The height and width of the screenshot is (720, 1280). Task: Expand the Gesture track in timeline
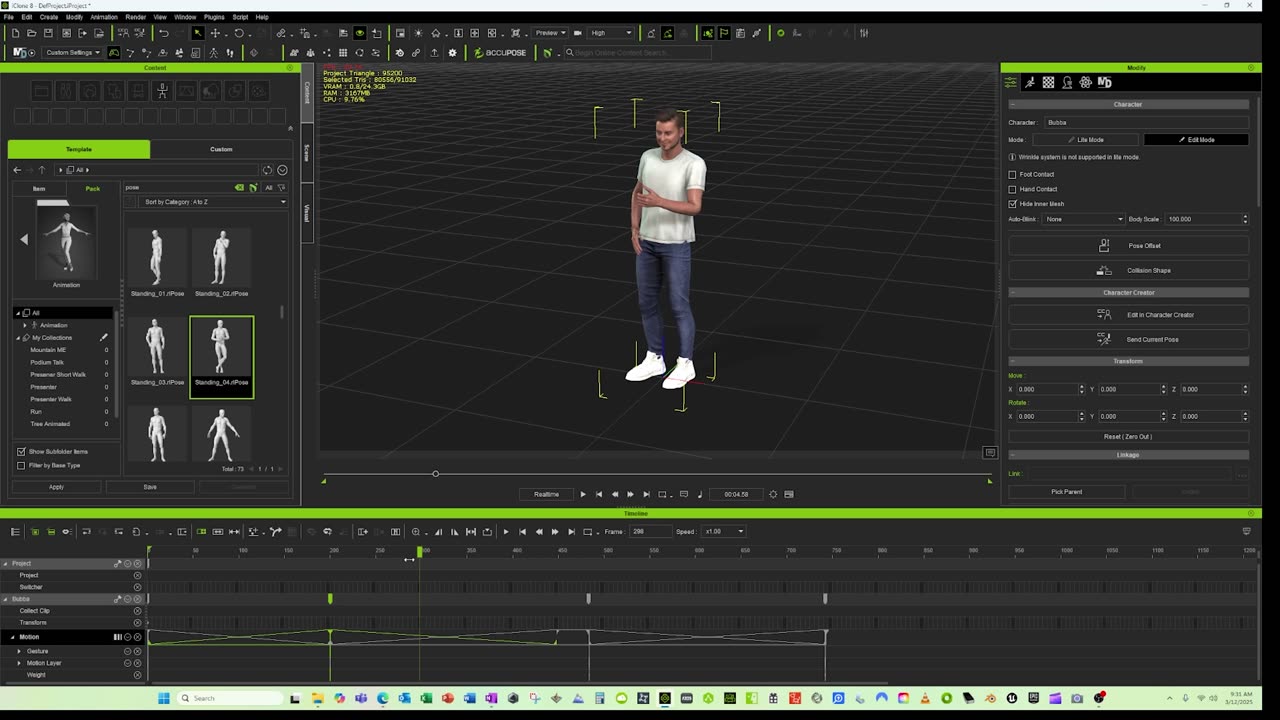click(19, 651)
